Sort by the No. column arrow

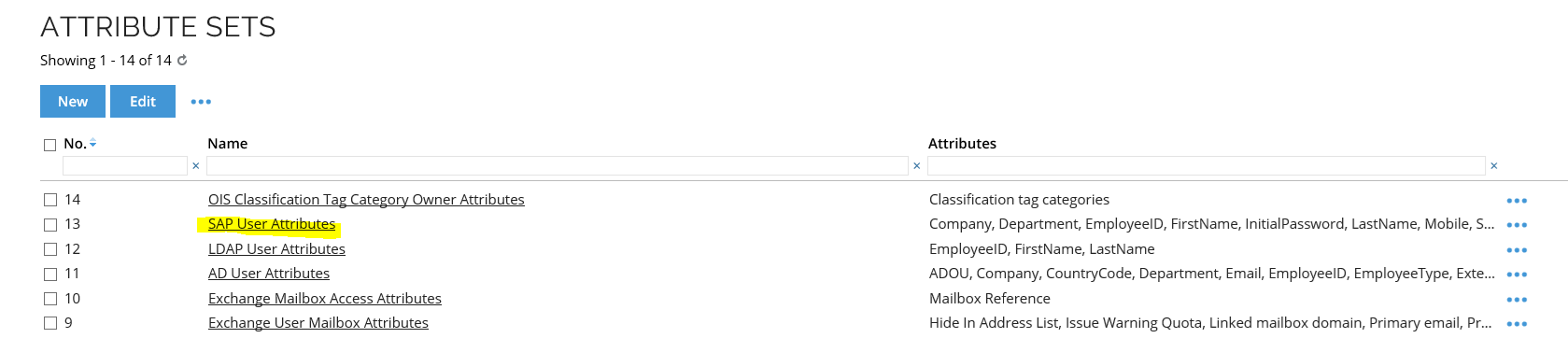pyautogui.click(x=92, y=144)
